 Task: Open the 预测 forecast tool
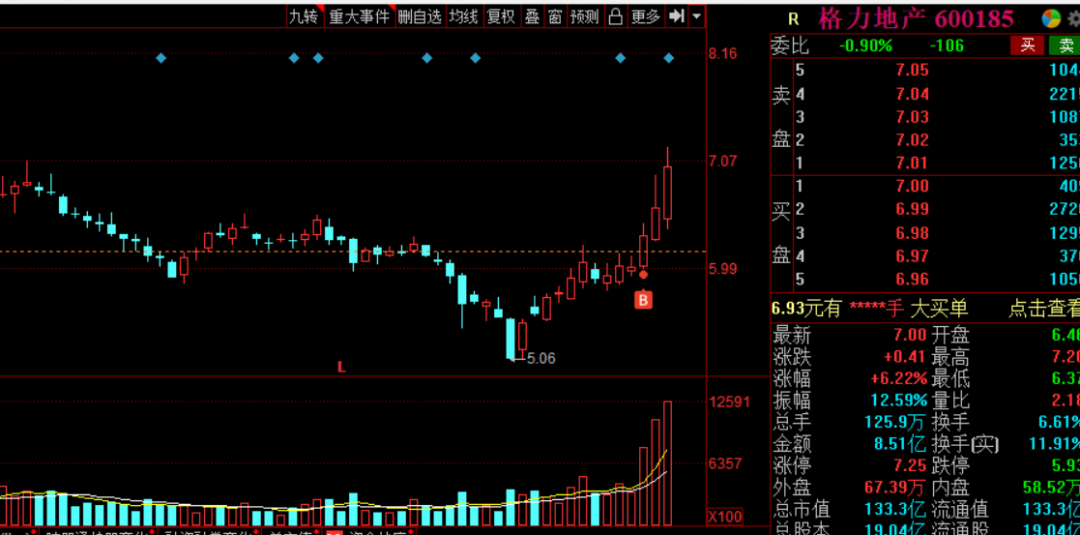point(585,17)
